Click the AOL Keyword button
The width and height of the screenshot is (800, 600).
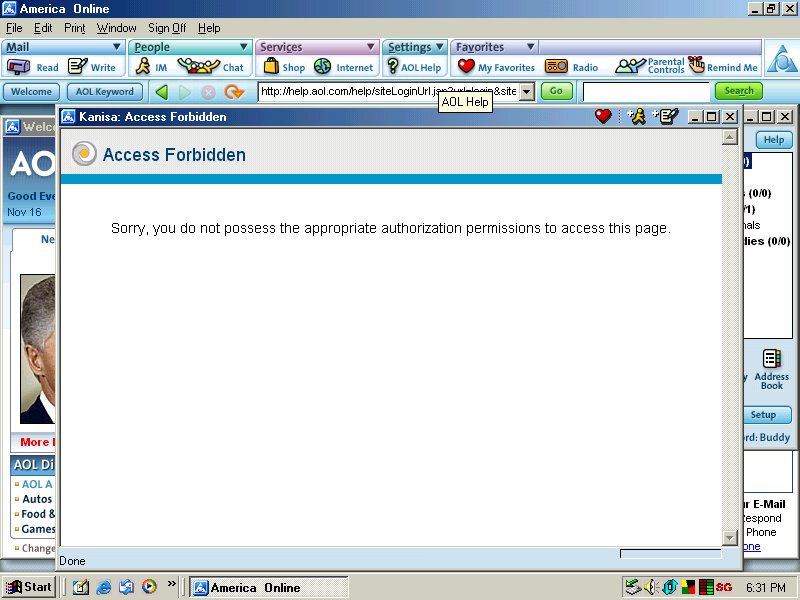coord(105,92)
